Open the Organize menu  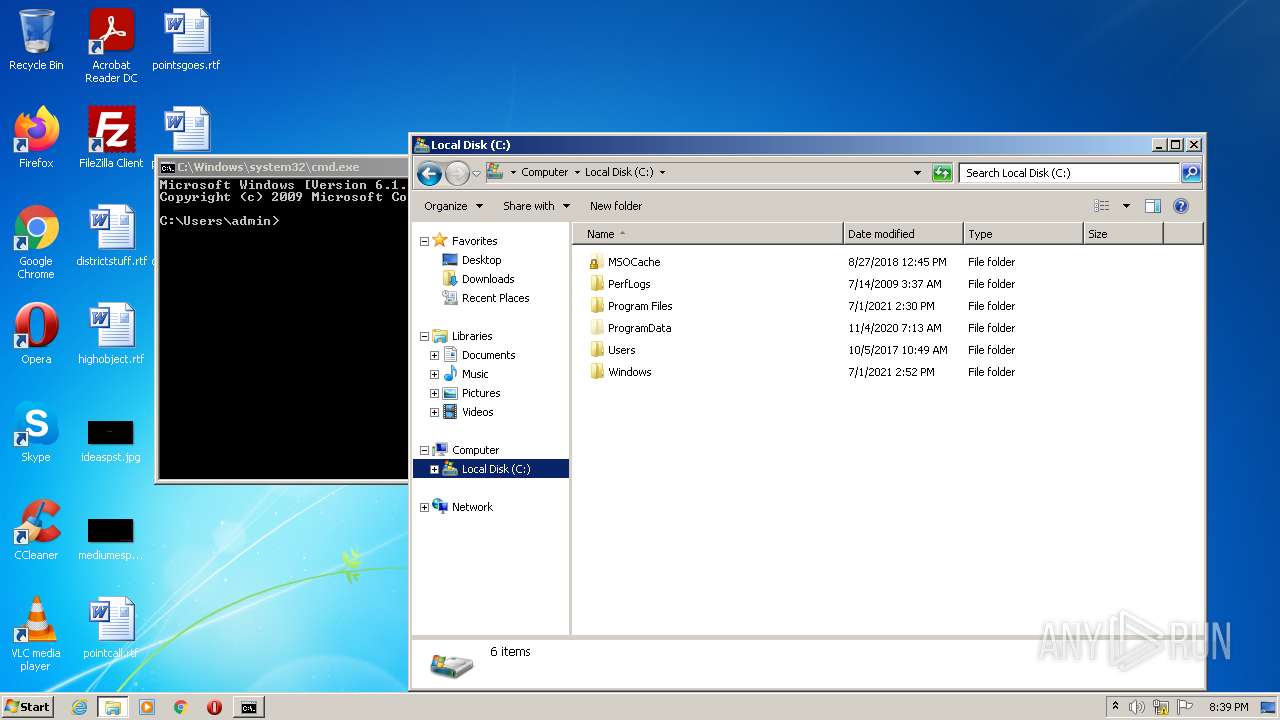coord(453,206)
